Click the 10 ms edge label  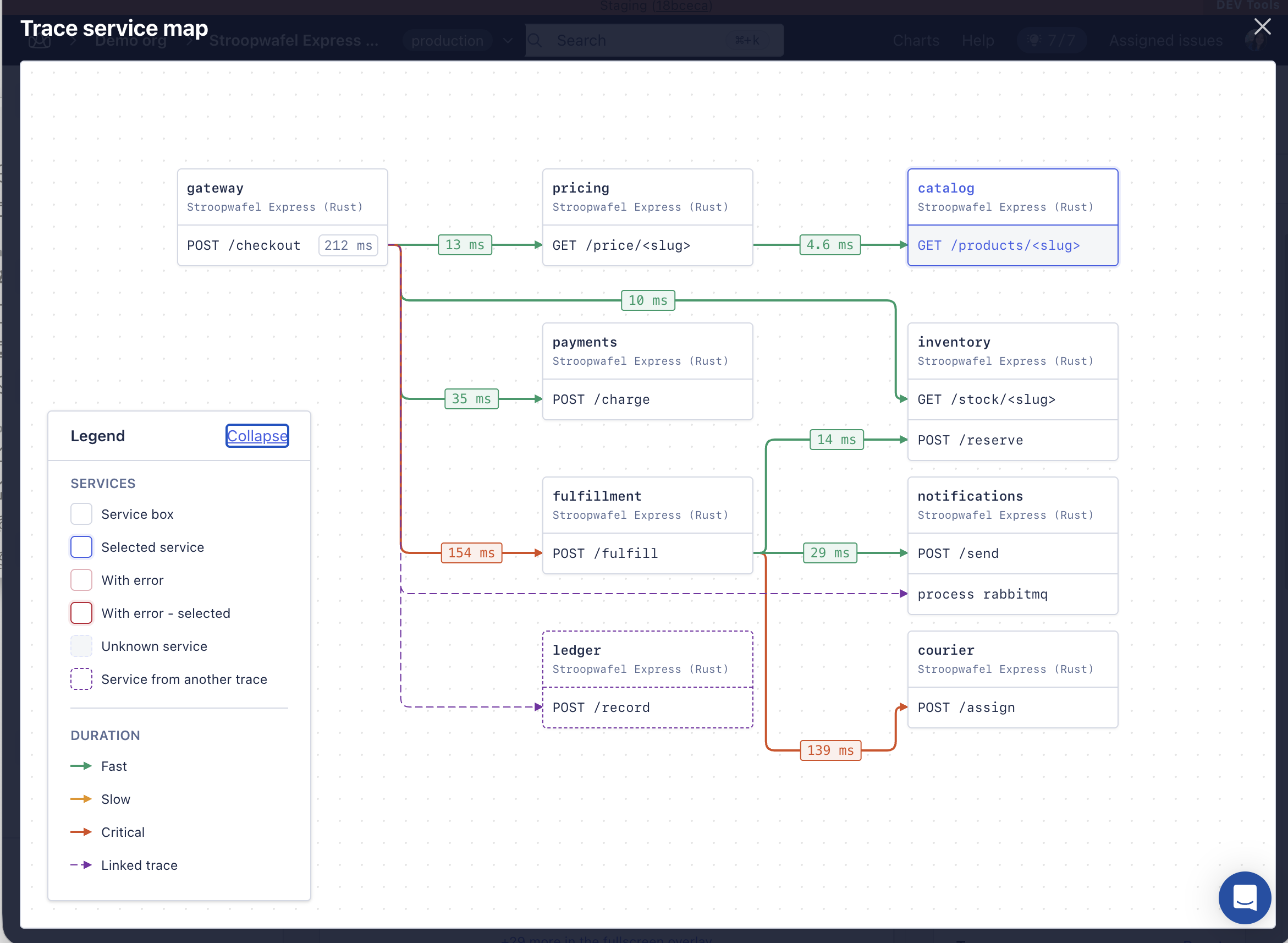(648, 300)
